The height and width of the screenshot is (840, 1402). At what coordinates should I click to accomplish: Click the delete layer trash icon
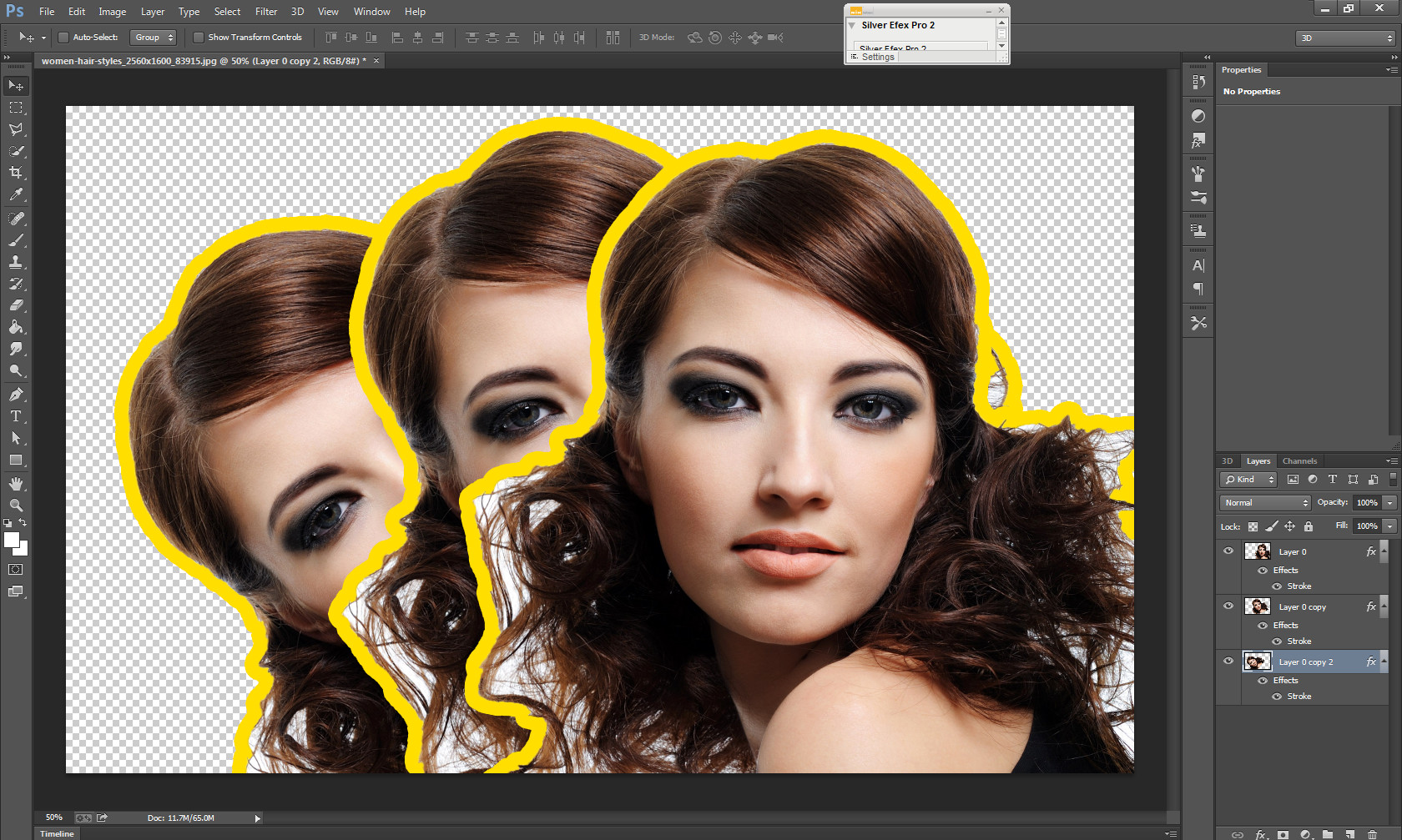(x=1372, y=834)
